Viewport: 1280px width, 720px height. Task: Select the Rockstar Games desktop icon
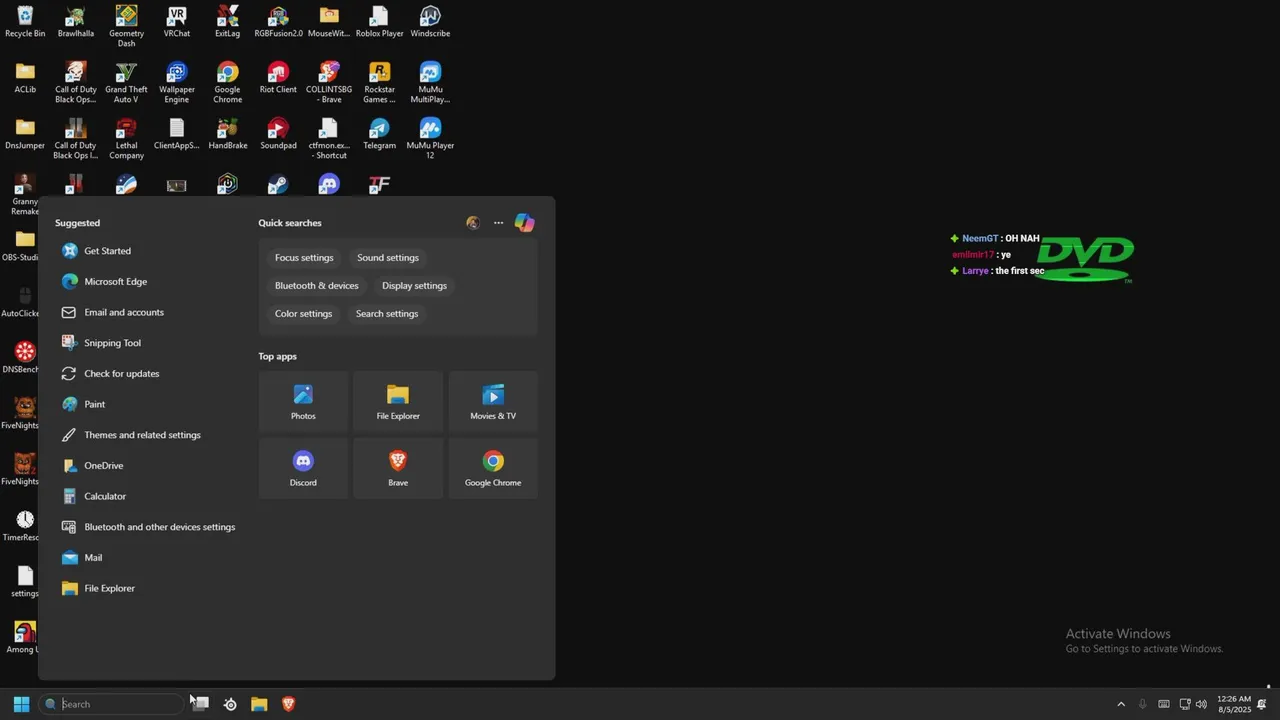pos(379,82)
